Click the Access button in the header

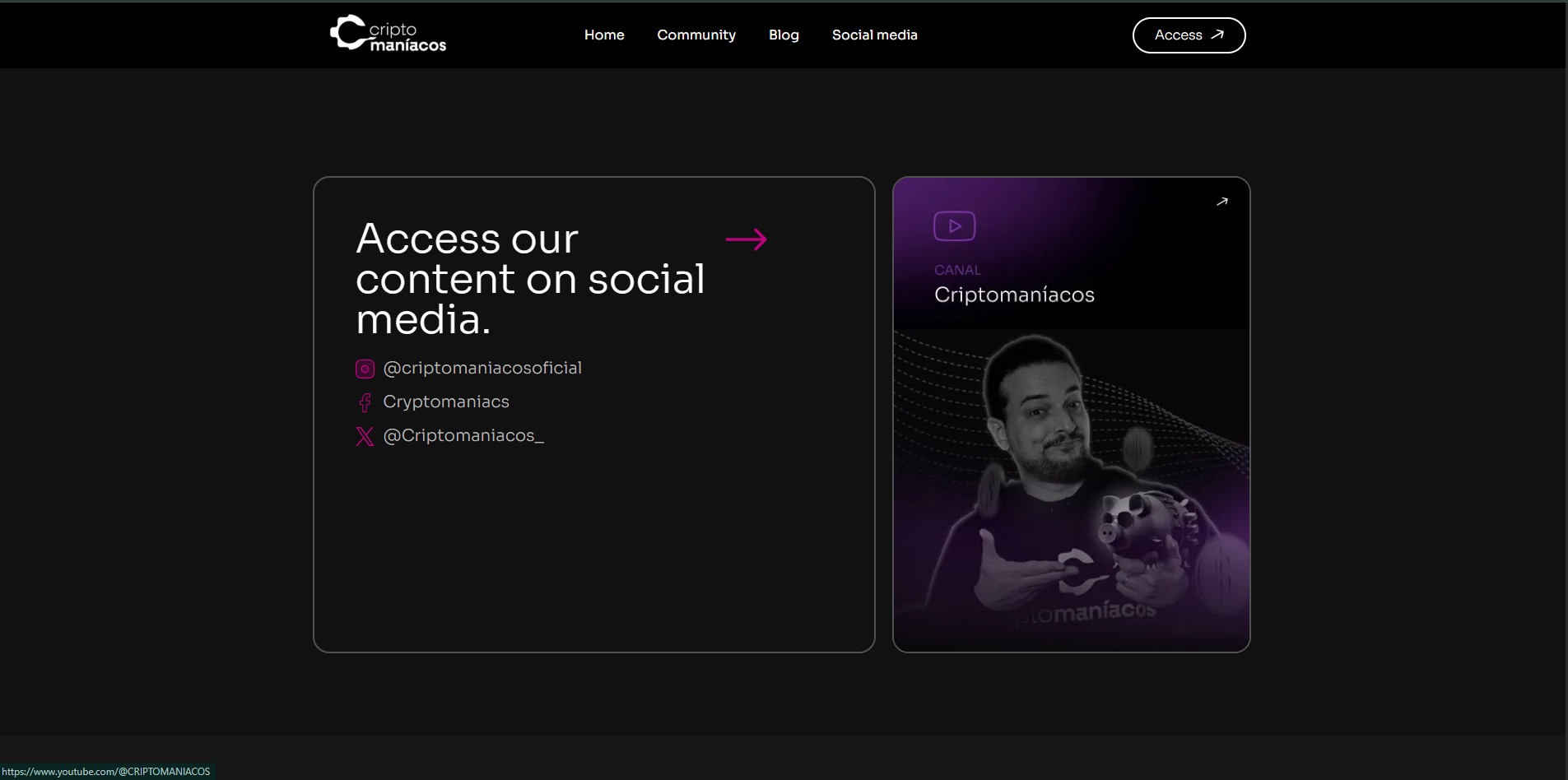1189,35
